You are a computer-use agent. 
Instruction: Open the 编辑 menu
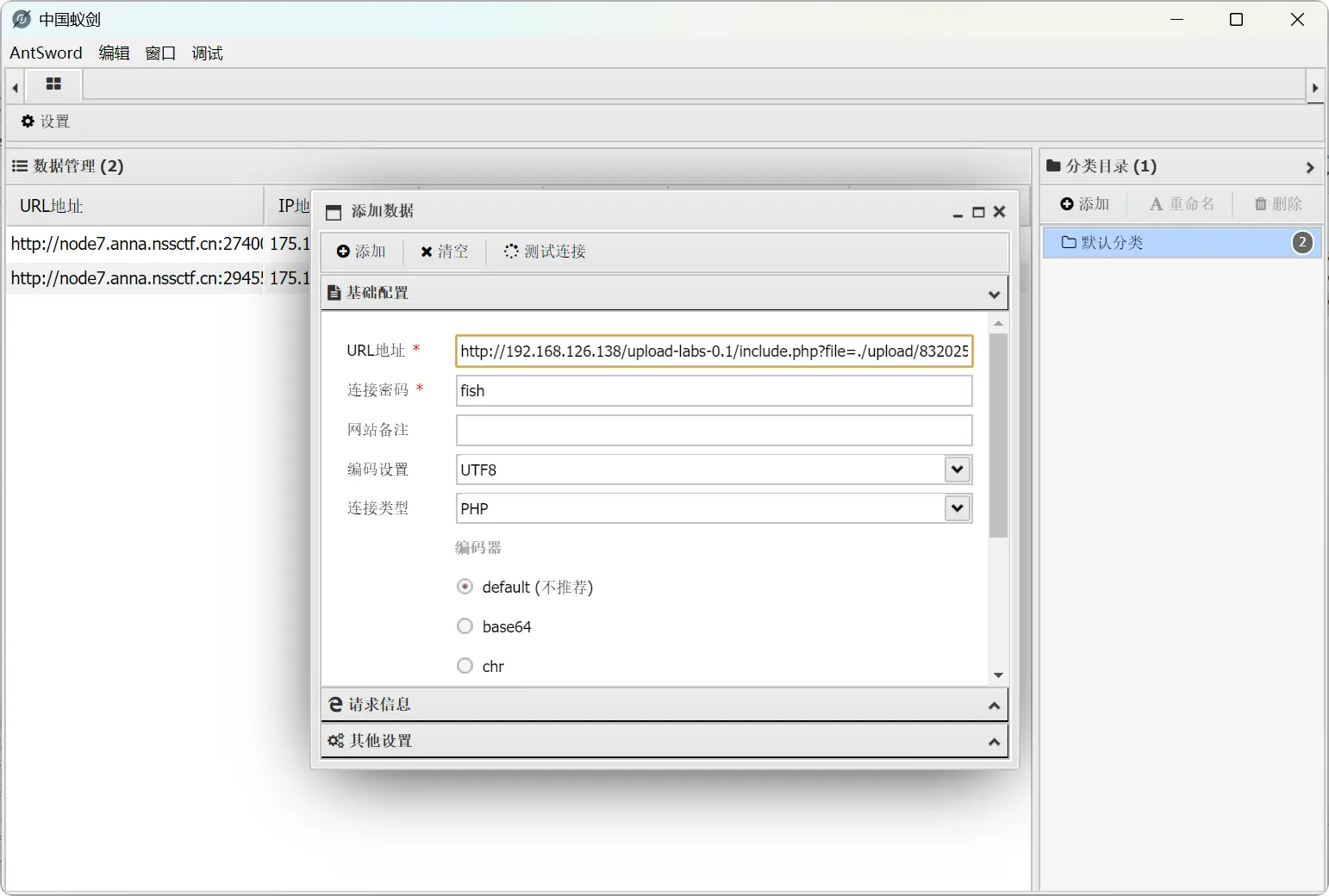(x=114, y=53)
